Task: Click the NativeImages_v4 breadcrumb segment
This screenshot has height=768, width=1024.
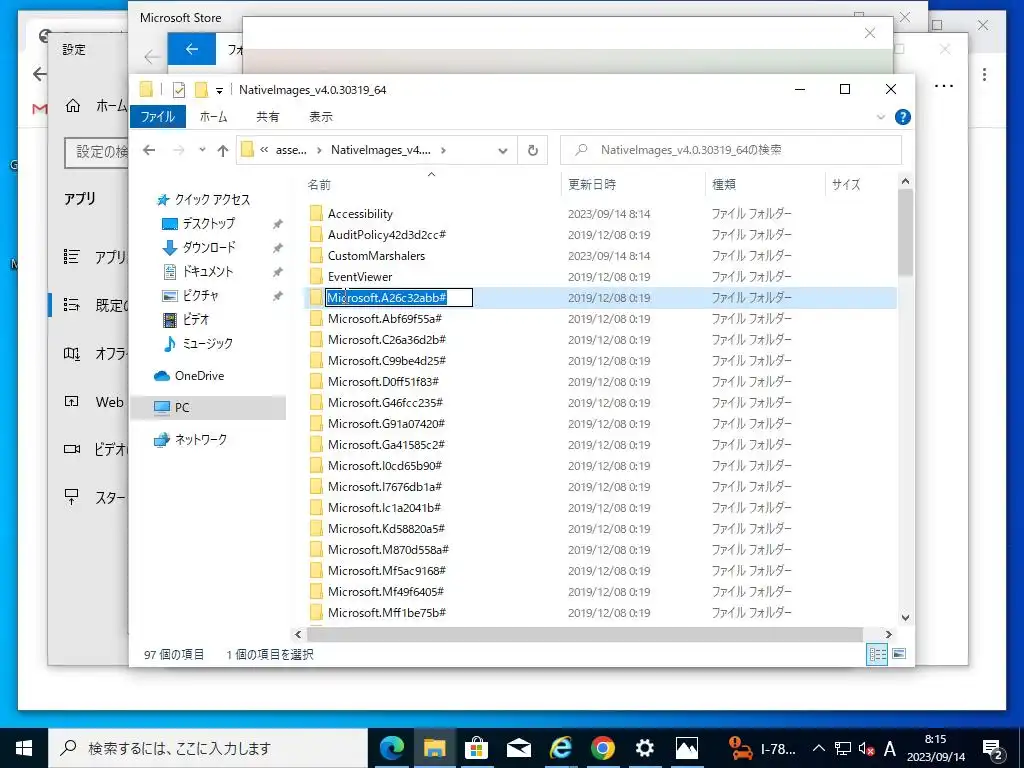Action: click(381, 150)
